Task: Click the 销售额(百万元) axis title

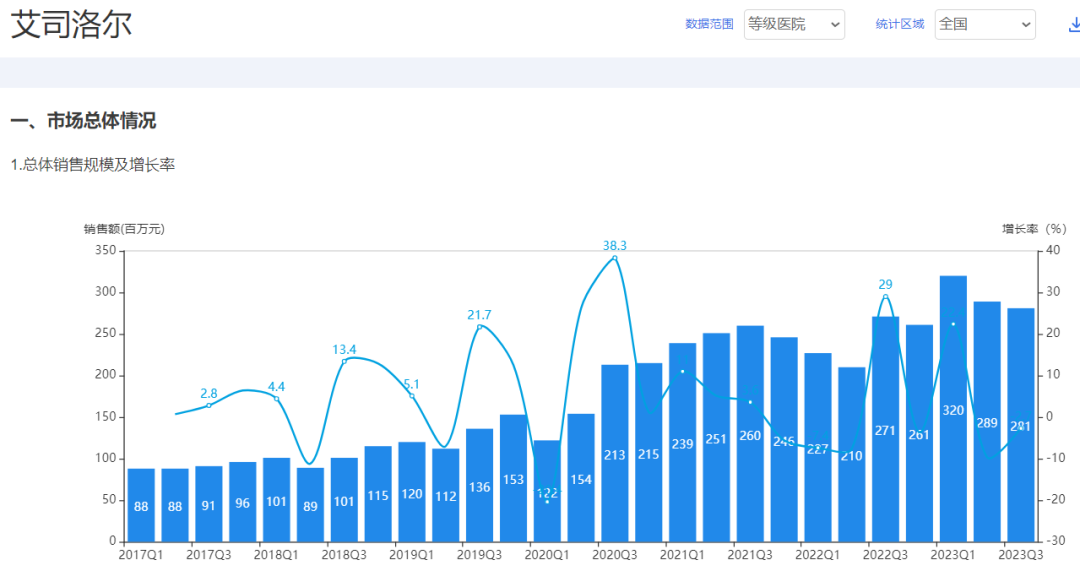Action: pyautogui.click(x=124, y=229)
